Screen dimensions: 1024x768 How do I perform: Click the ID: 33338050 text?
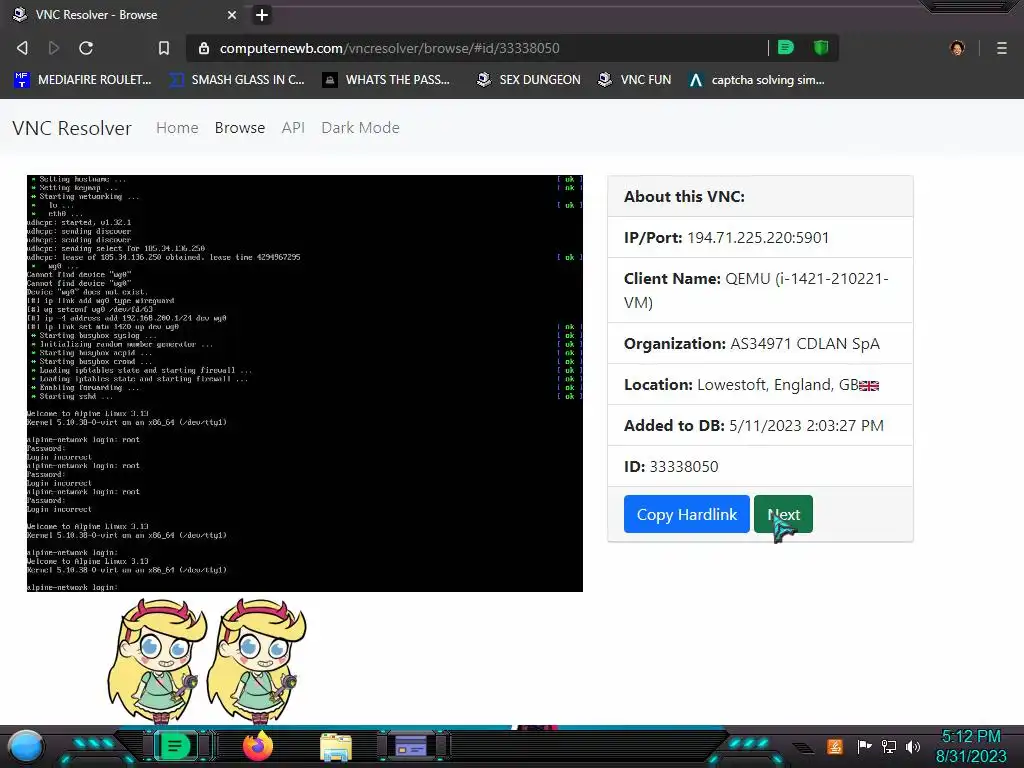coord(671,467)
